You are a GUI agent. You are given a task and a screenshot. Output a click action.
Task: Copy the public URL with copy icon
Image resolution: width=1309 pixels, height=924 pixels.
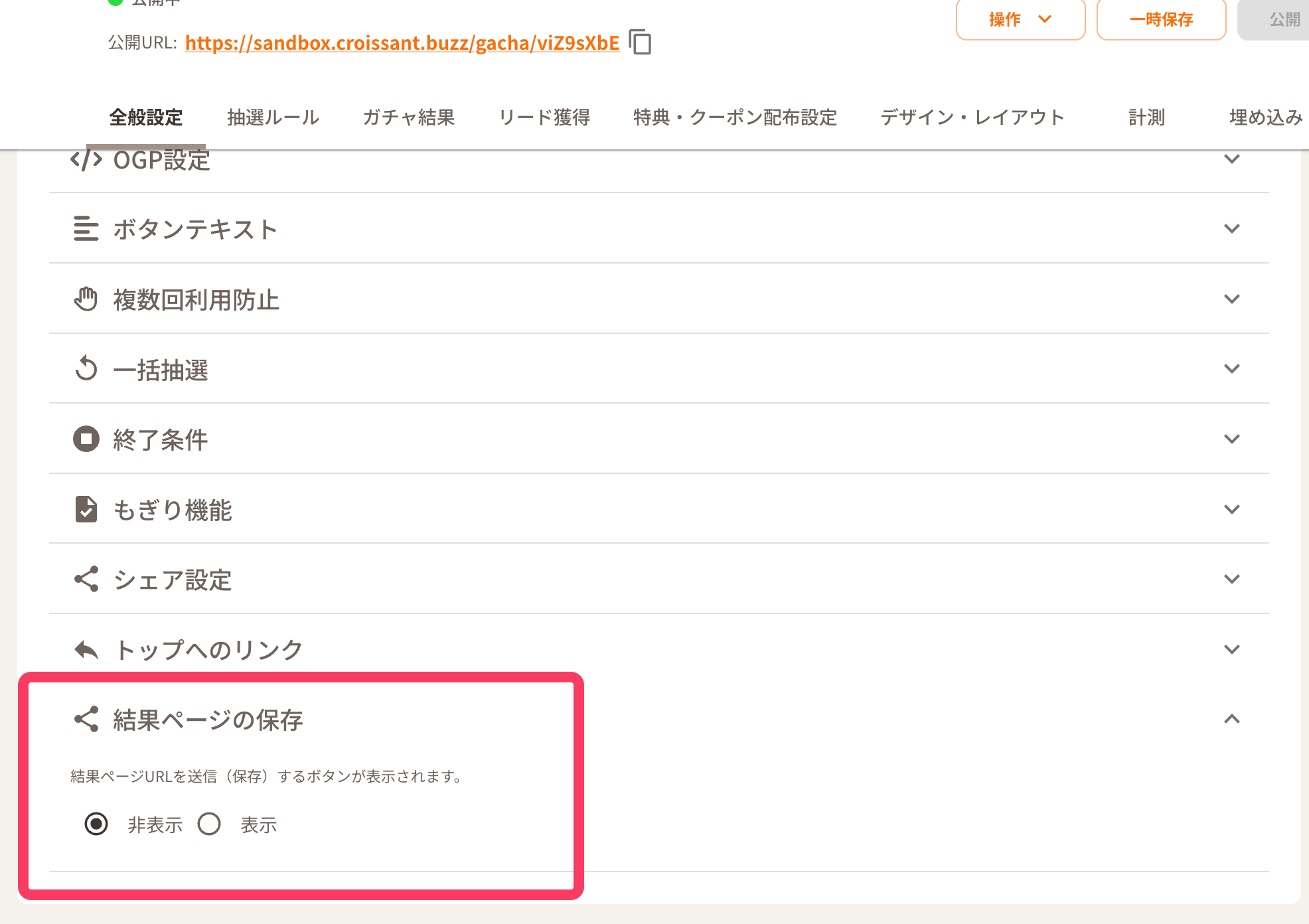tap(641, 42)
